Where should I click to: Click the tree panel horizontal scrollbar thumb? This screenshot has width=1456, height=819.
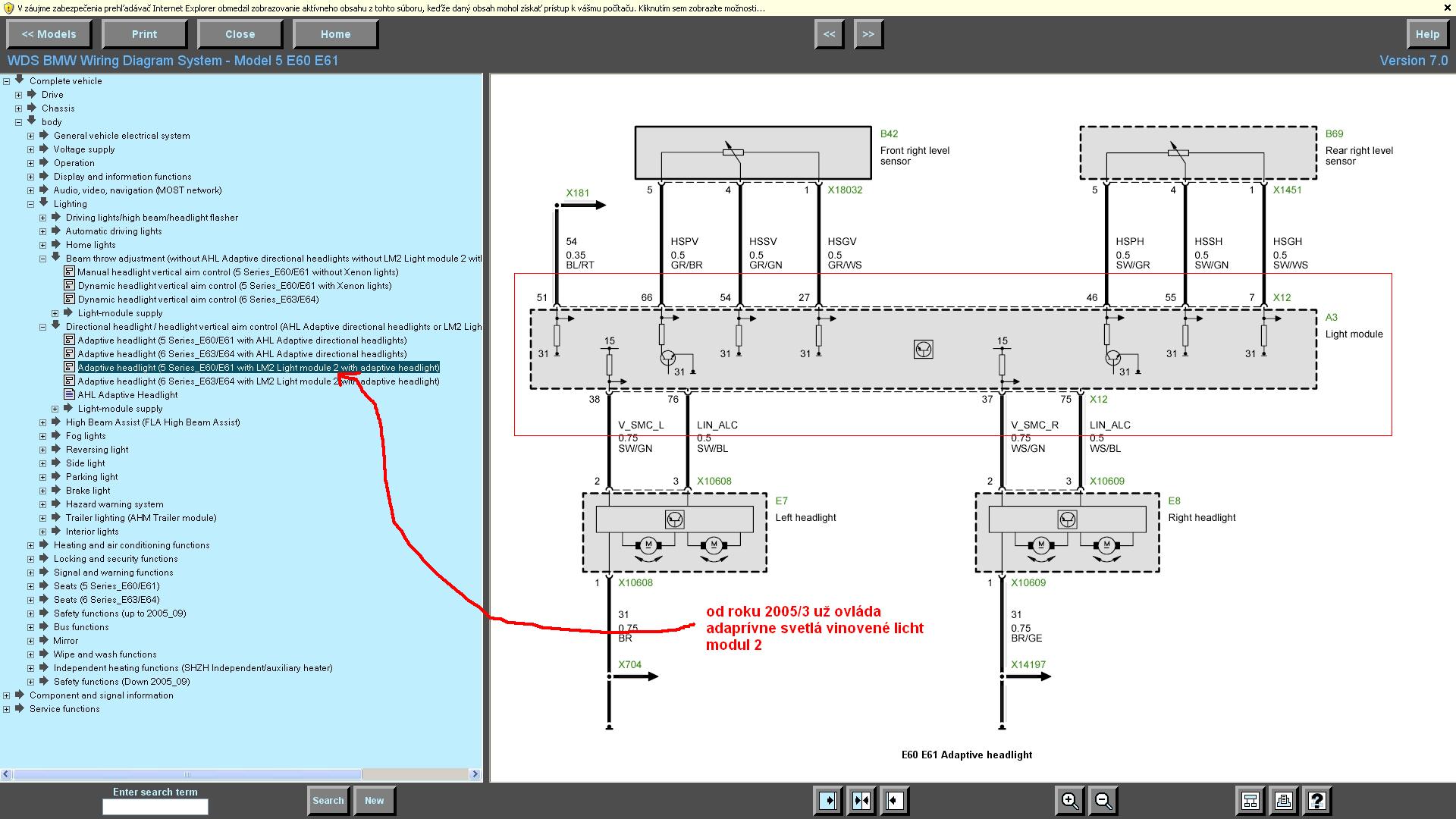coord(187,774)
